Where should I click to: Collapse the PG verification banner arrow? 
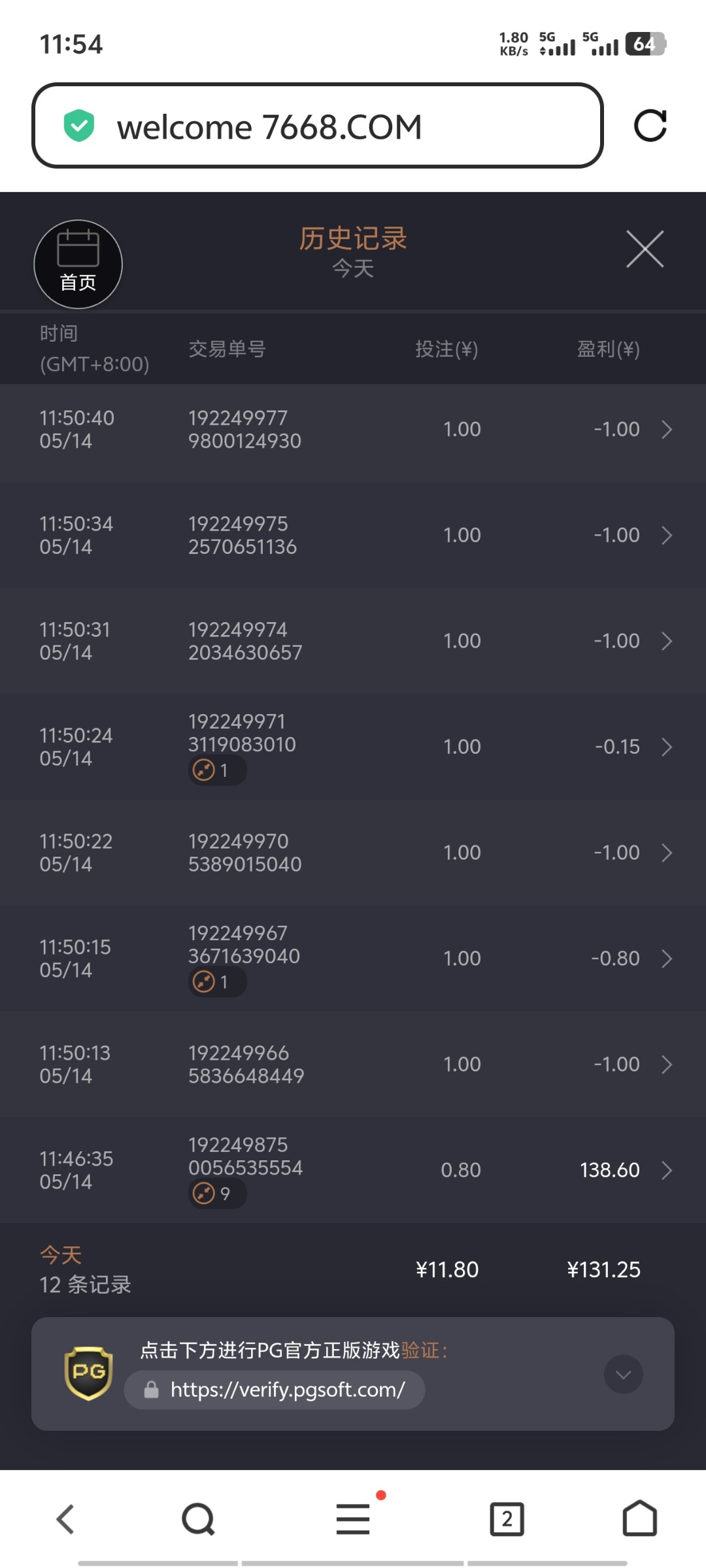click(623, 1375)
